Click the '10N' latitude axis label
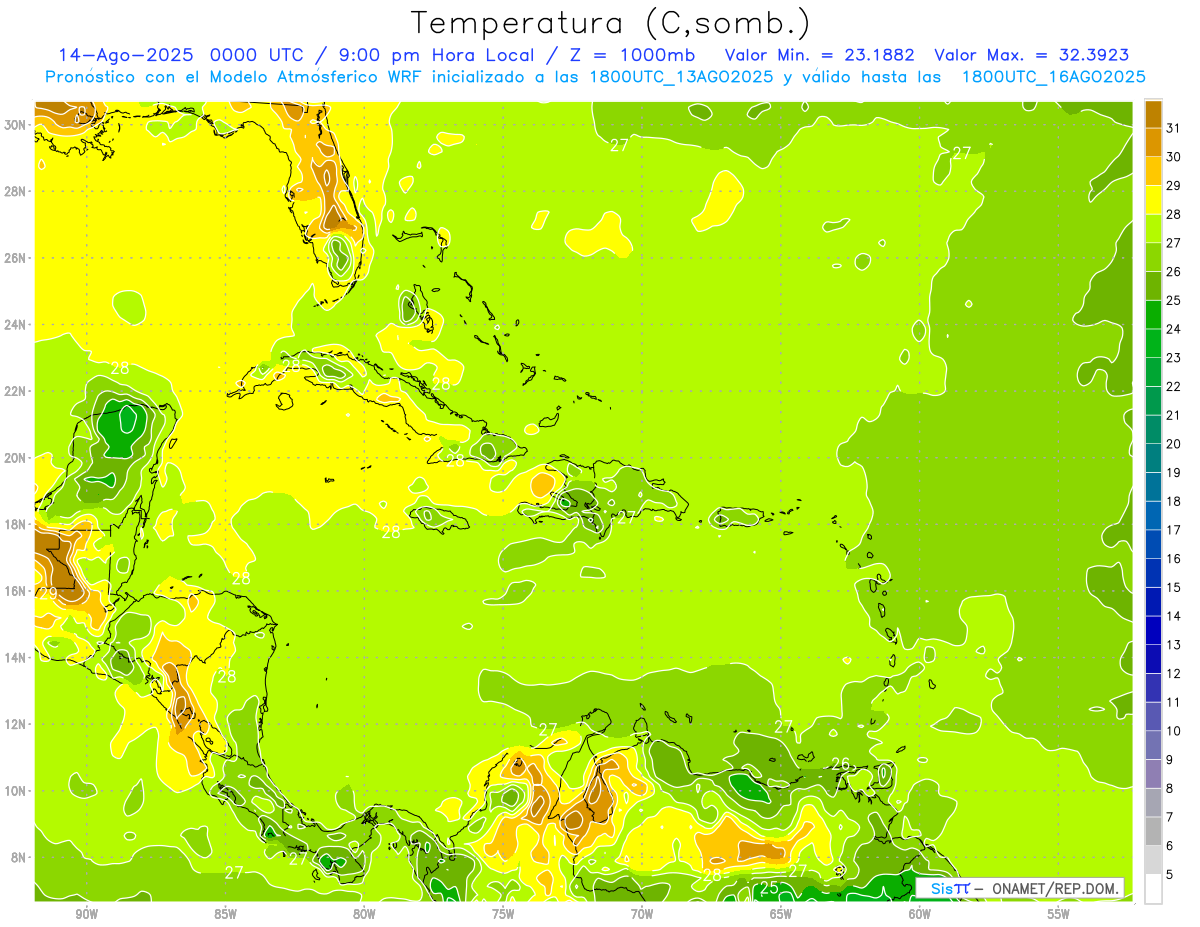The image size is (1200, 927). click(x=16, y=791)
